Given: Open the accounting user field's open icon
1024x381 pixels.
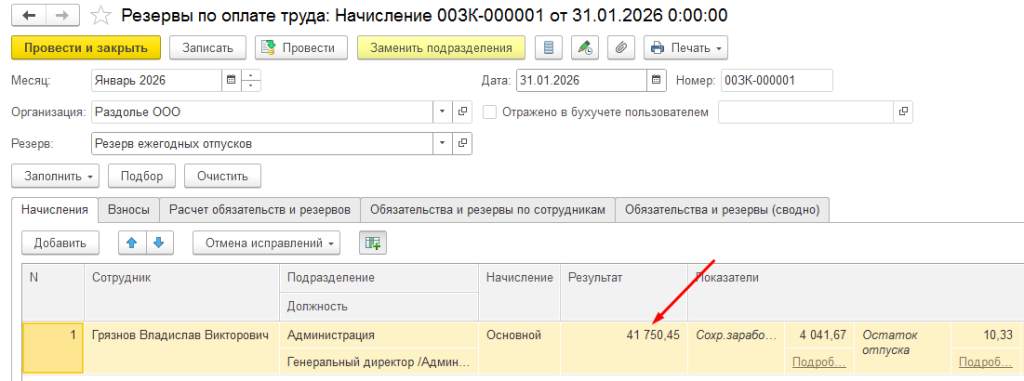Looking at the screenshot, I should click(x=903, y=112).
